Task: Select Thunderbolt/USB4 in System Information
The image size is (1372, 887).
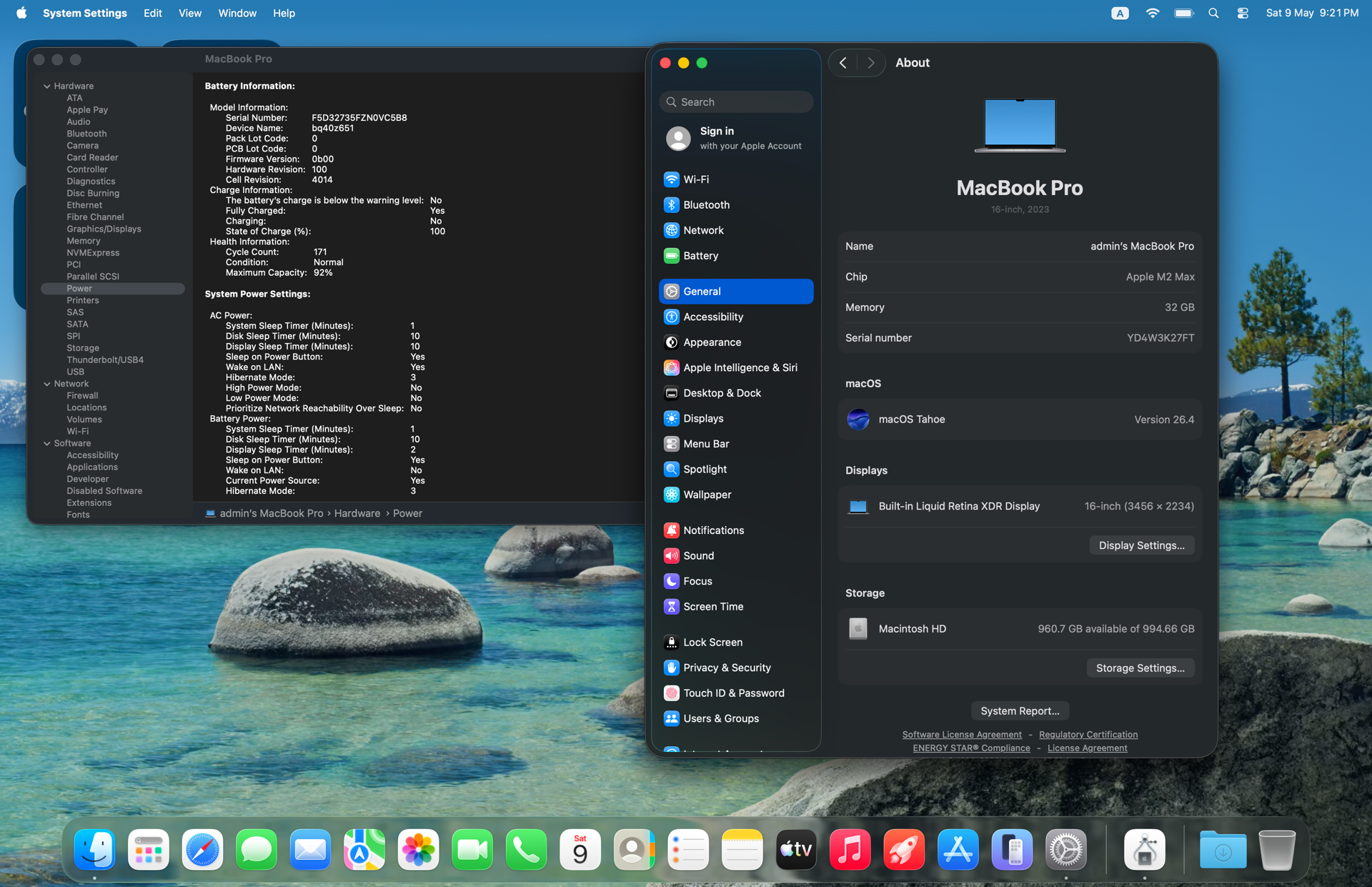Action: (x=105, y=360)
